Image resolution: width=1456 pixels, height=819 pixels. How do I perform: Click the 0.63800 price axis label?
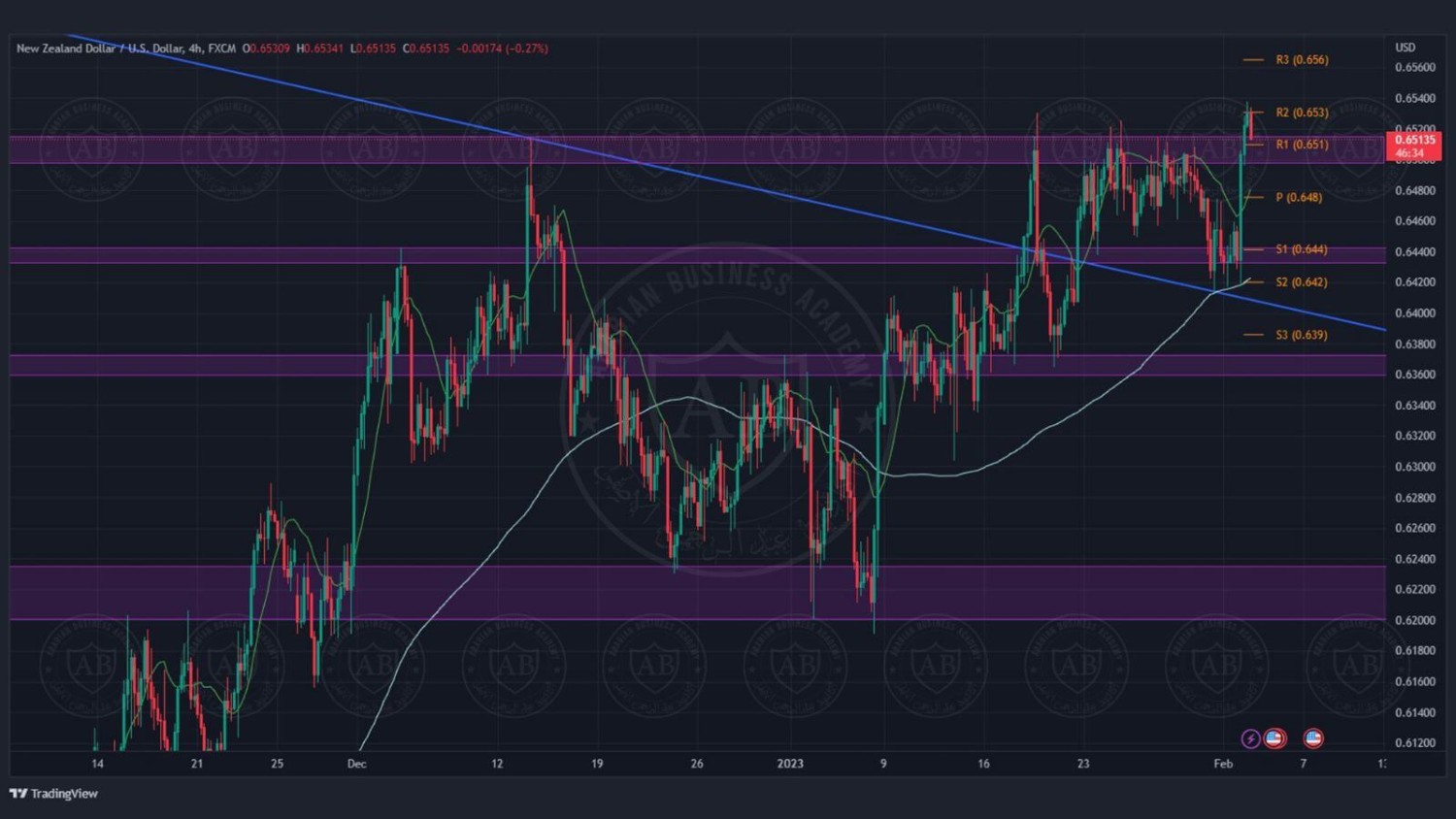click(x=1414, y=344)
